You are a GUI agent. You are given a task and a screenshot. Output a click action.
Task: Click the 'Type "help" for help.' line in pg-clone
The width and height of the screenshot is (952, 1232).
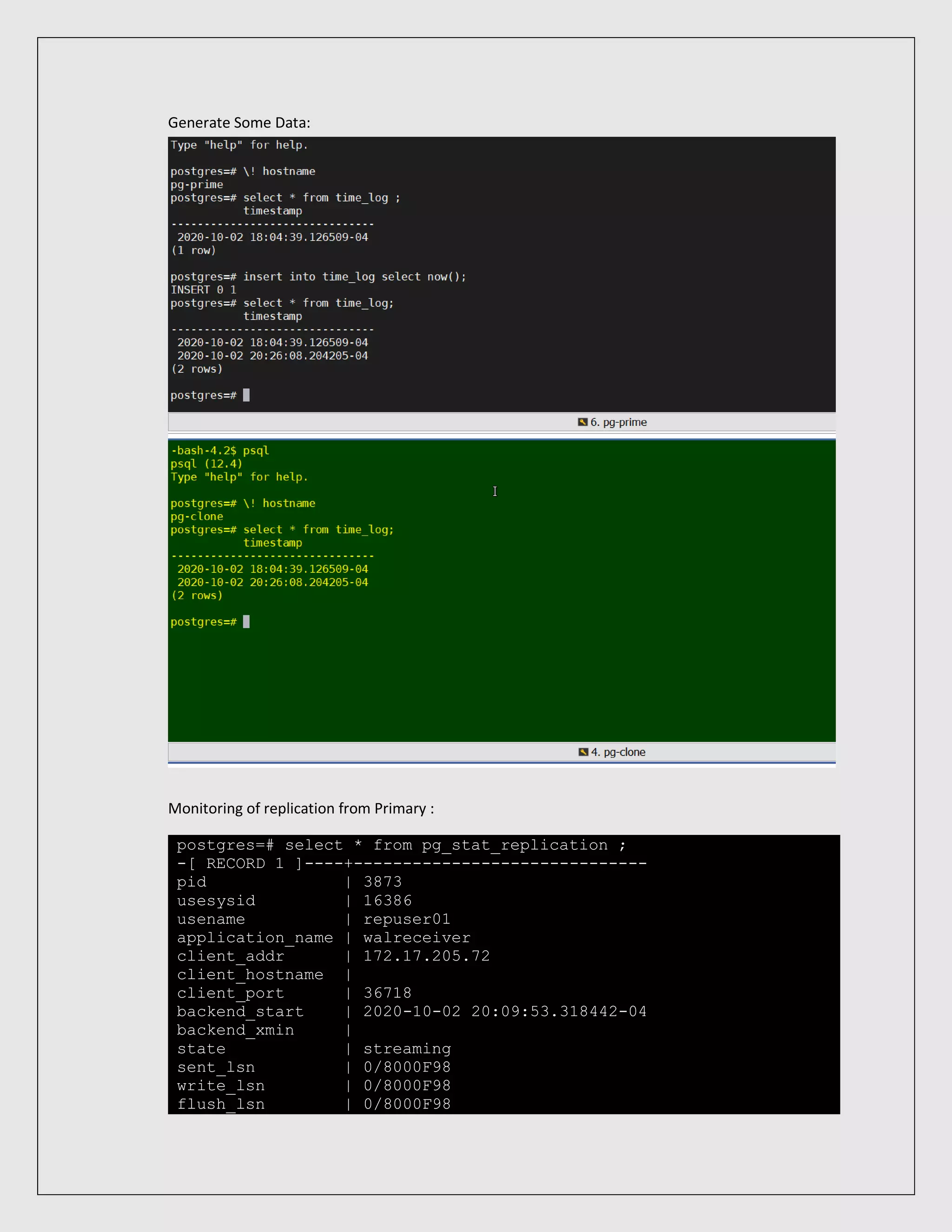click(x=239, y=477)
